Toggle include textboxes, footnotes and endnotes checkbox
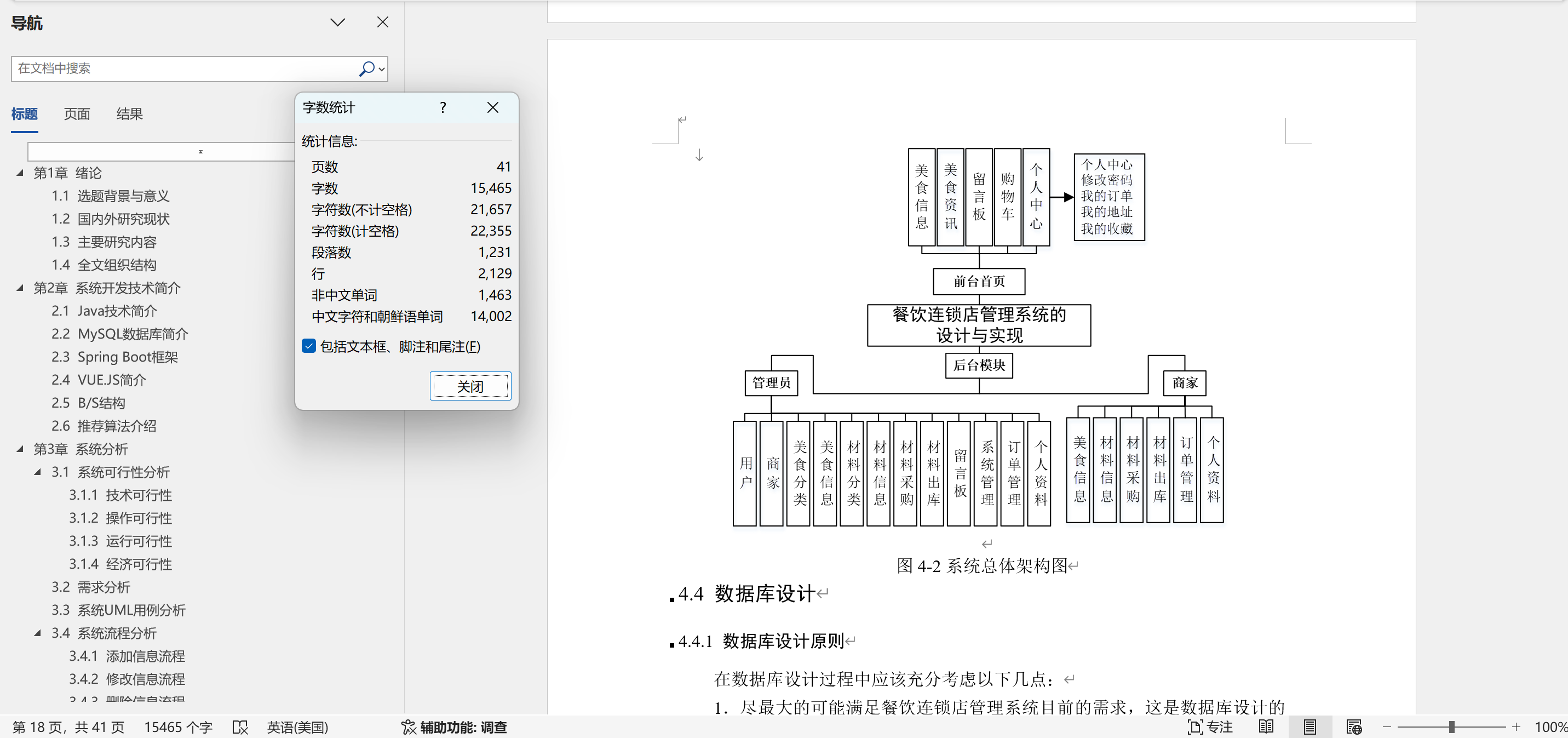The width and height of the screenshot is (1568, 738). pyautogui.click(x=308, y=346)
